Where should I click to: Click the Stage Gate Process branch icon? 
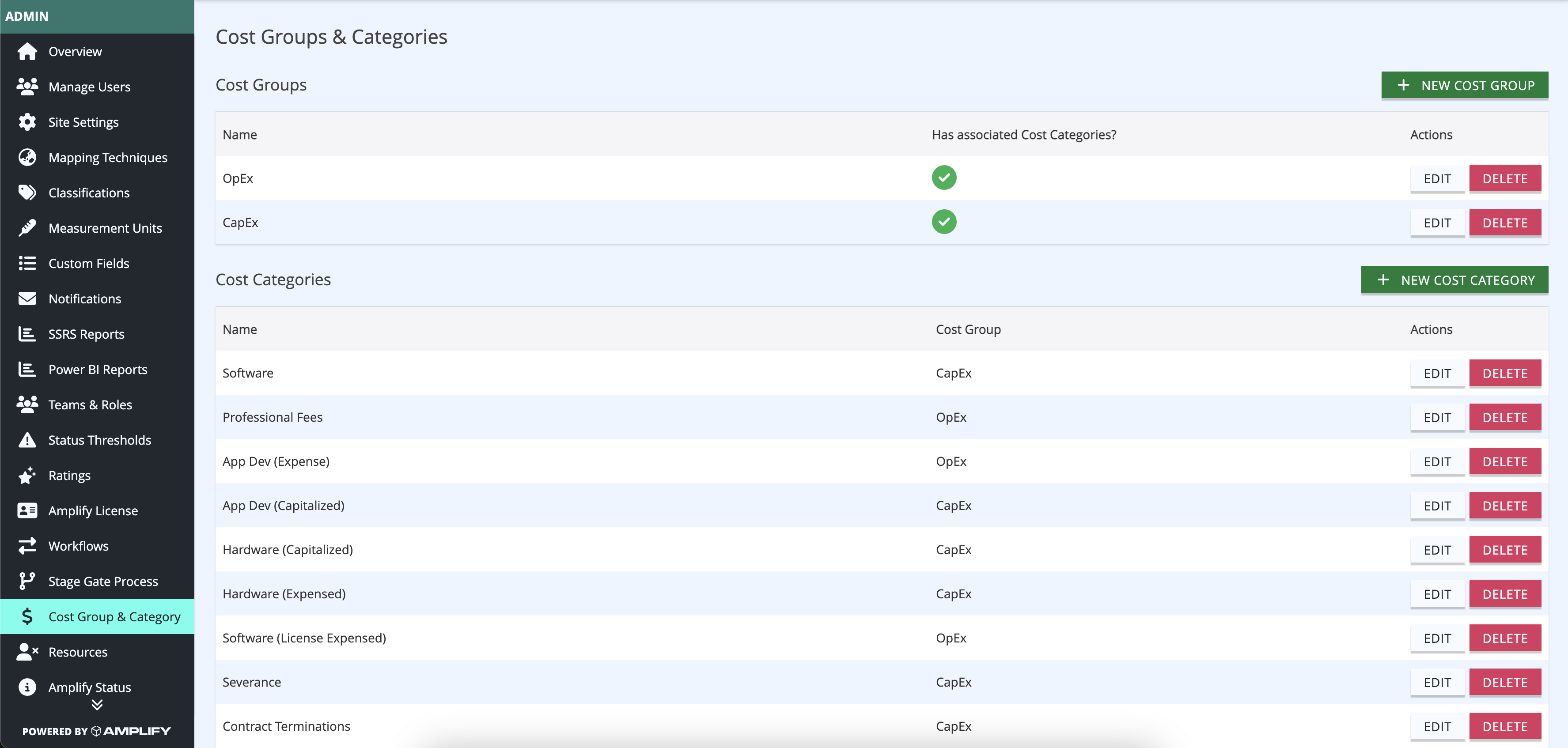click(x=27, y=581)
